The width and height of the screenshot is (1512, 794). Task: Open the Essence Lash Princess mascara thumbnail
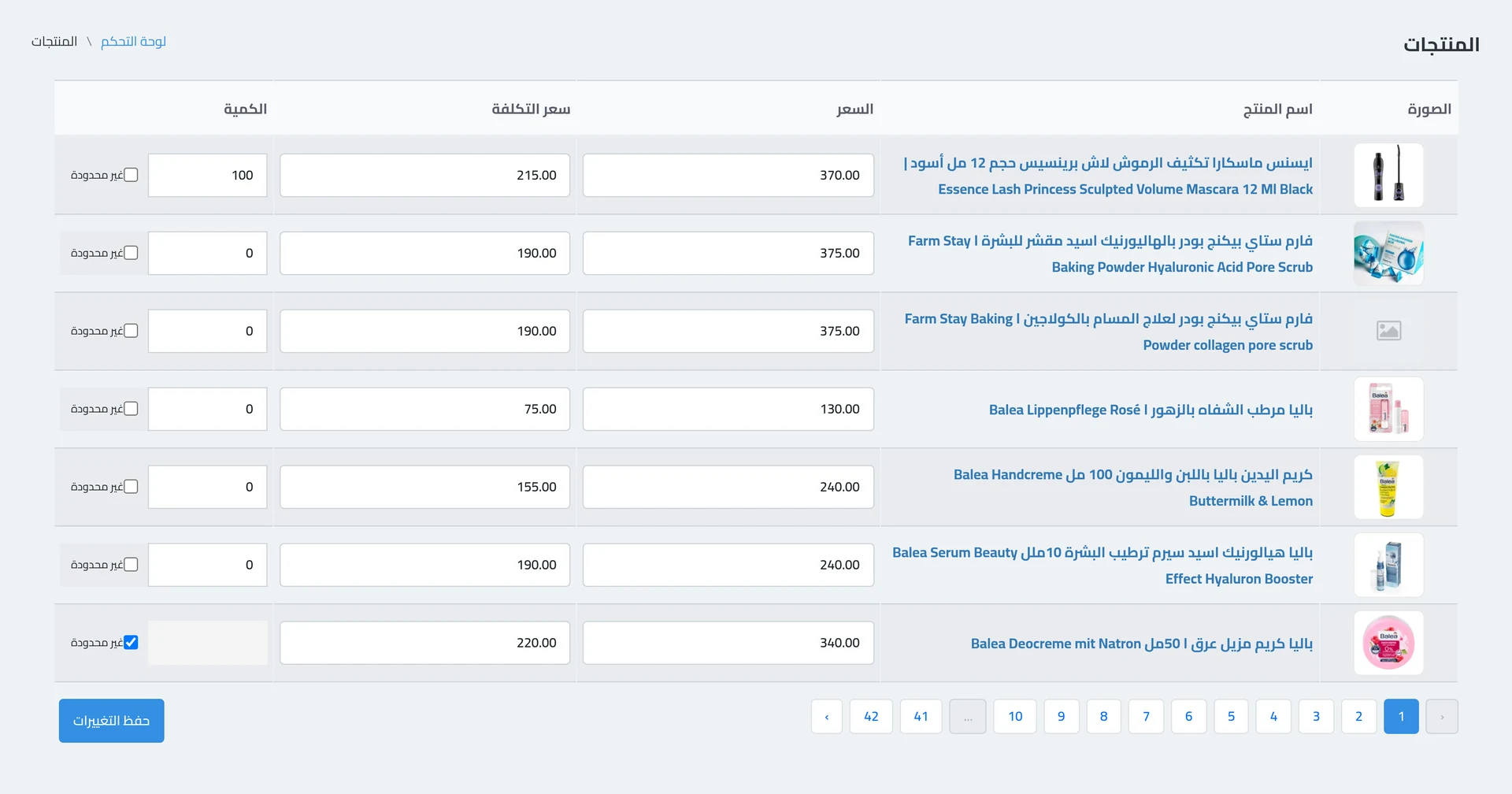(1388, 175)
